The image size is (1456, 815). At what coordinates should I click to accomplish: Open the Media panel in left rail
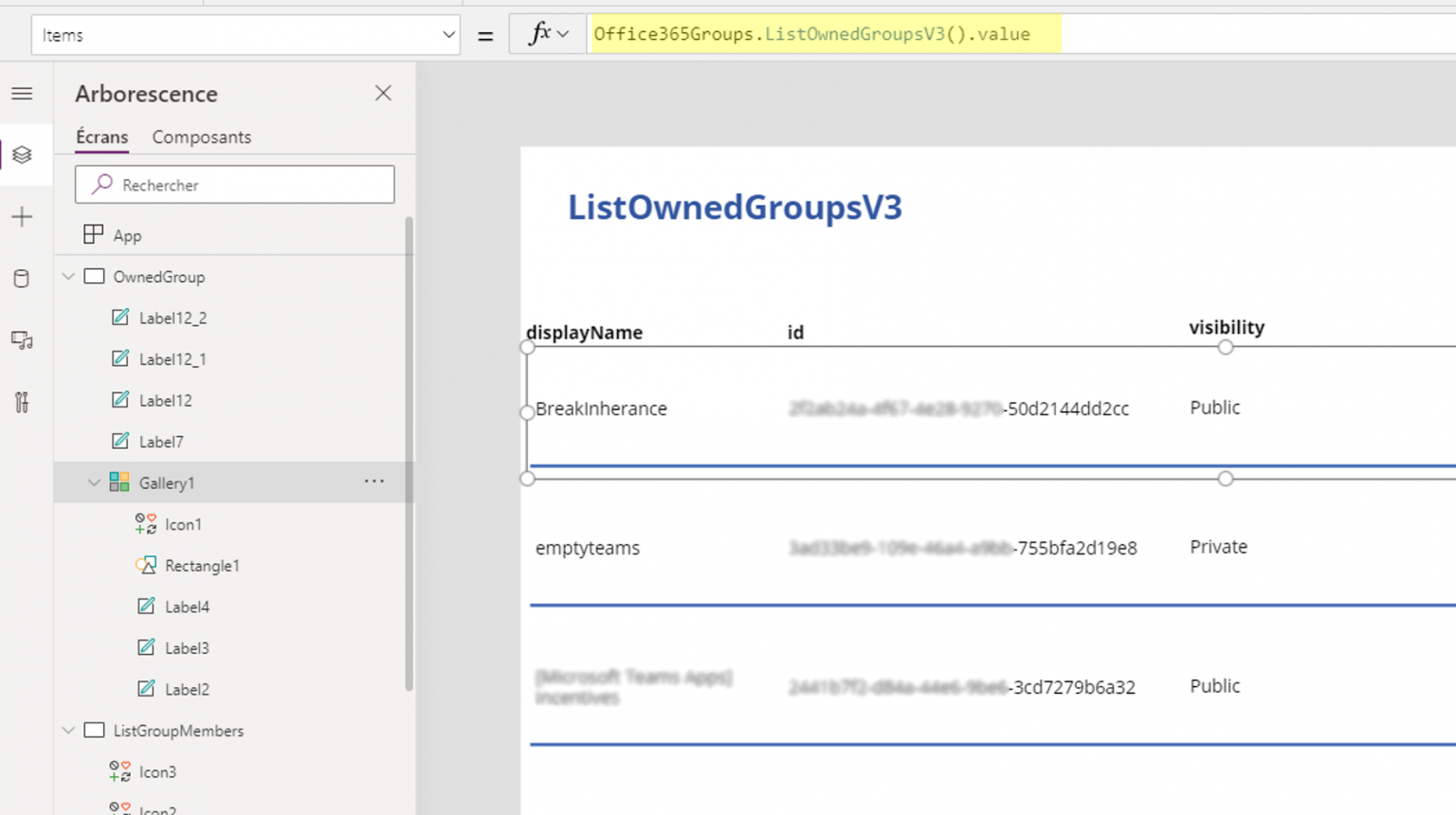22,340
